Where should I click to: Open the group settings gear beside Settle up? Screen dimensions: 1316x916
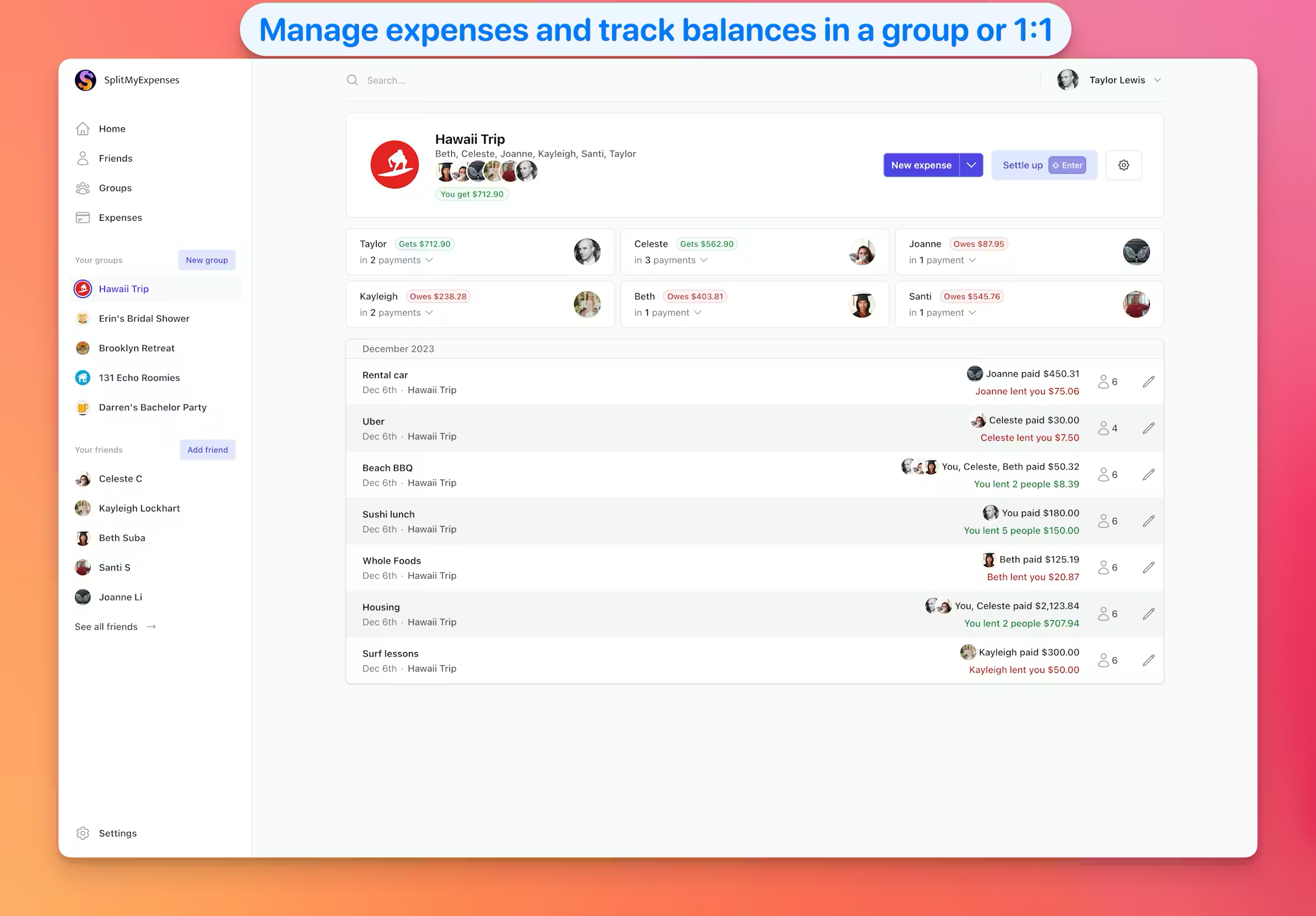coord(1123,165)
